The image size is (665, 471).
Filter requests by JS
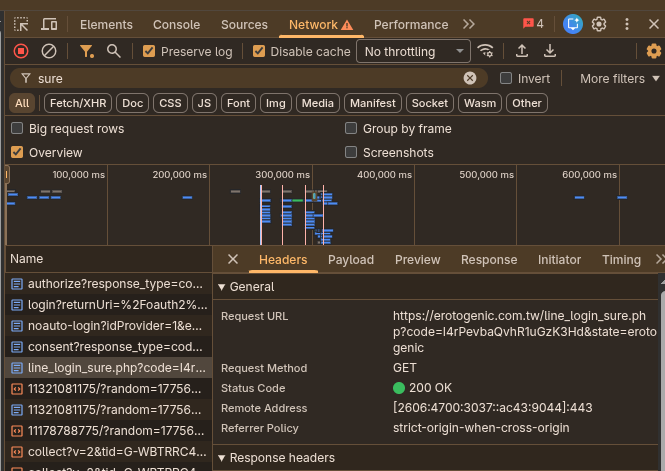tap(204, 103)
